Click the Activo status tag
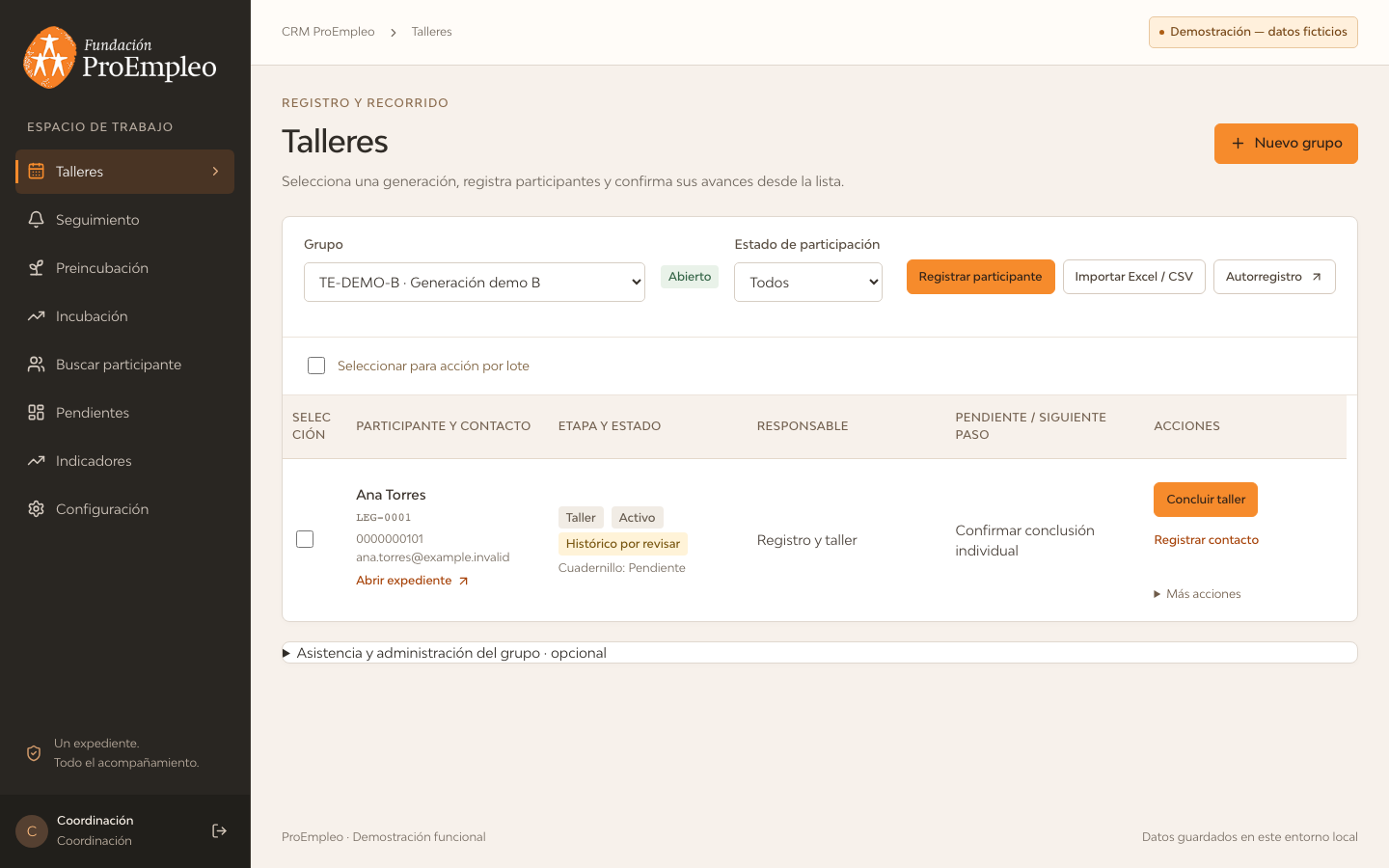 click(x=637, y=518)
